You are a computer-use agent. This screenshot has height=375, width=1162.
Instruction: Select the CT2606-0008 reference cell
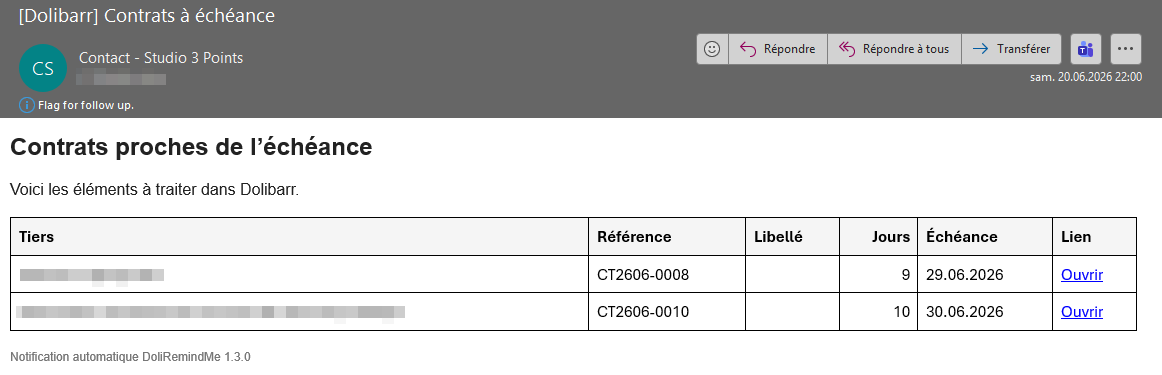[x=667, y=275]
